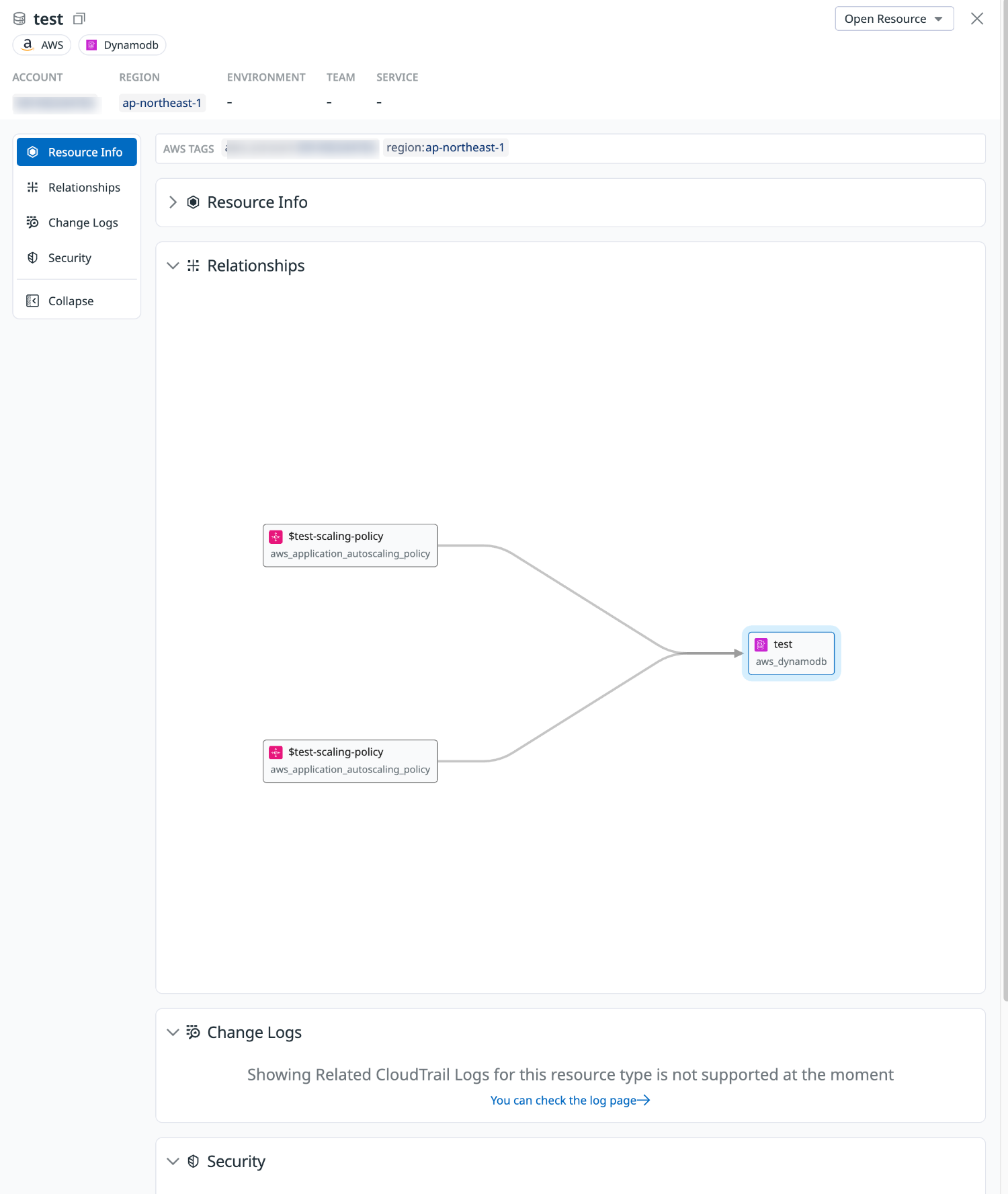Screen dimensions: 1008x1194
Task: Click the autoscaling icon on upper policy node
Action: [x=276, y=536]
